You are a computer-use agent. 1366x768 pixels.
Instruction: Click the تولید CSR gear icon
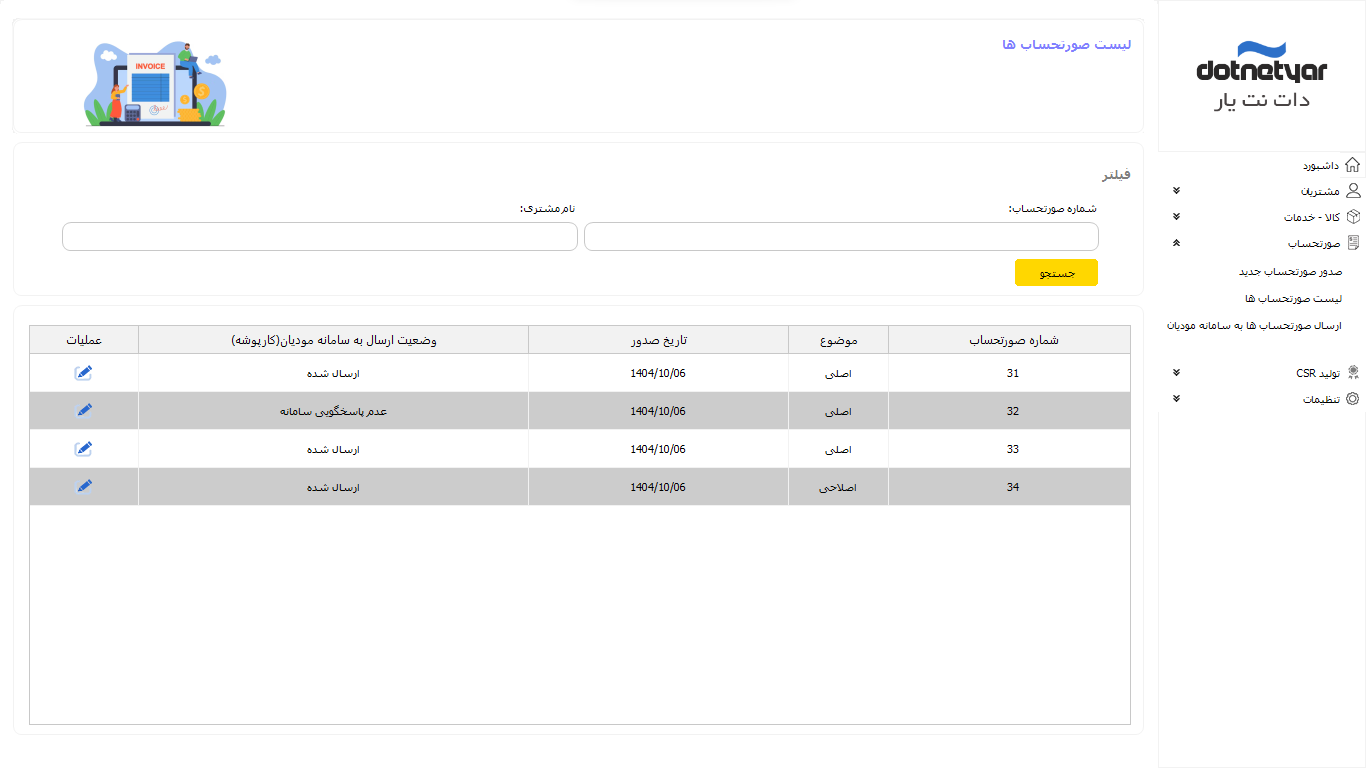(1353, 373)
